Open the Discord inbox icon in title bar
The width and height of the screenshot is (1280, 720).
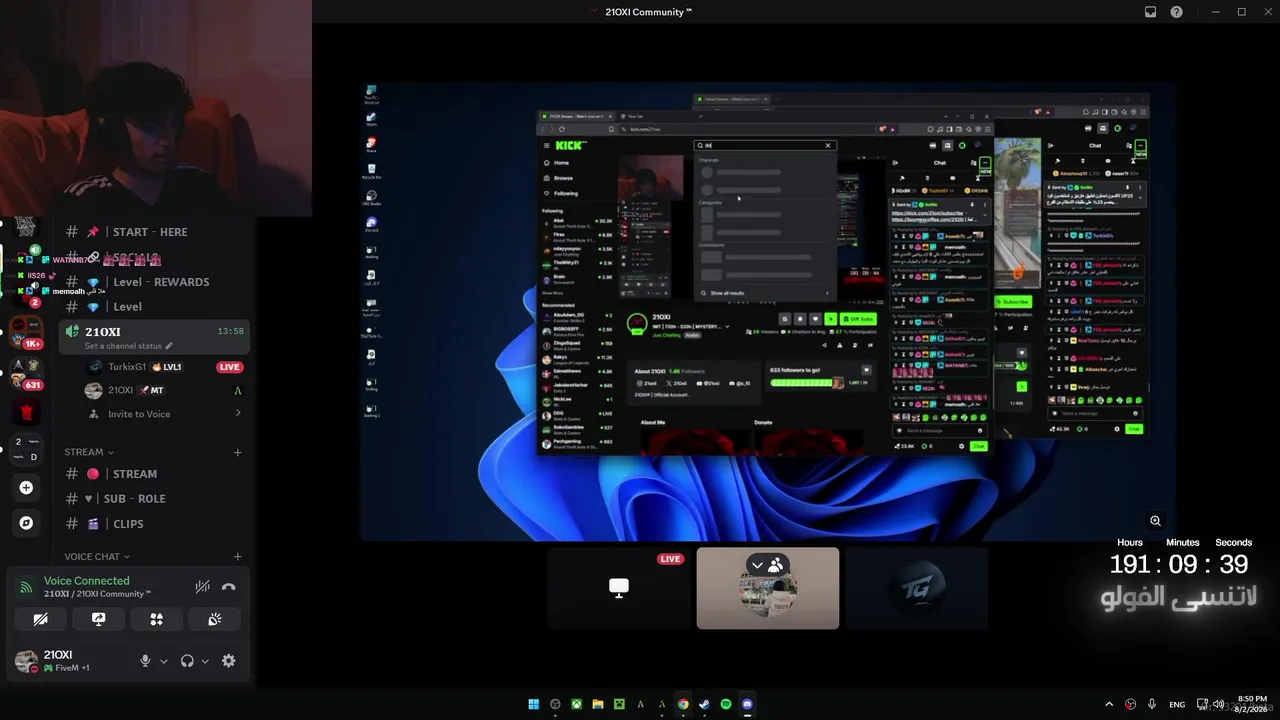click(1151, 12)
